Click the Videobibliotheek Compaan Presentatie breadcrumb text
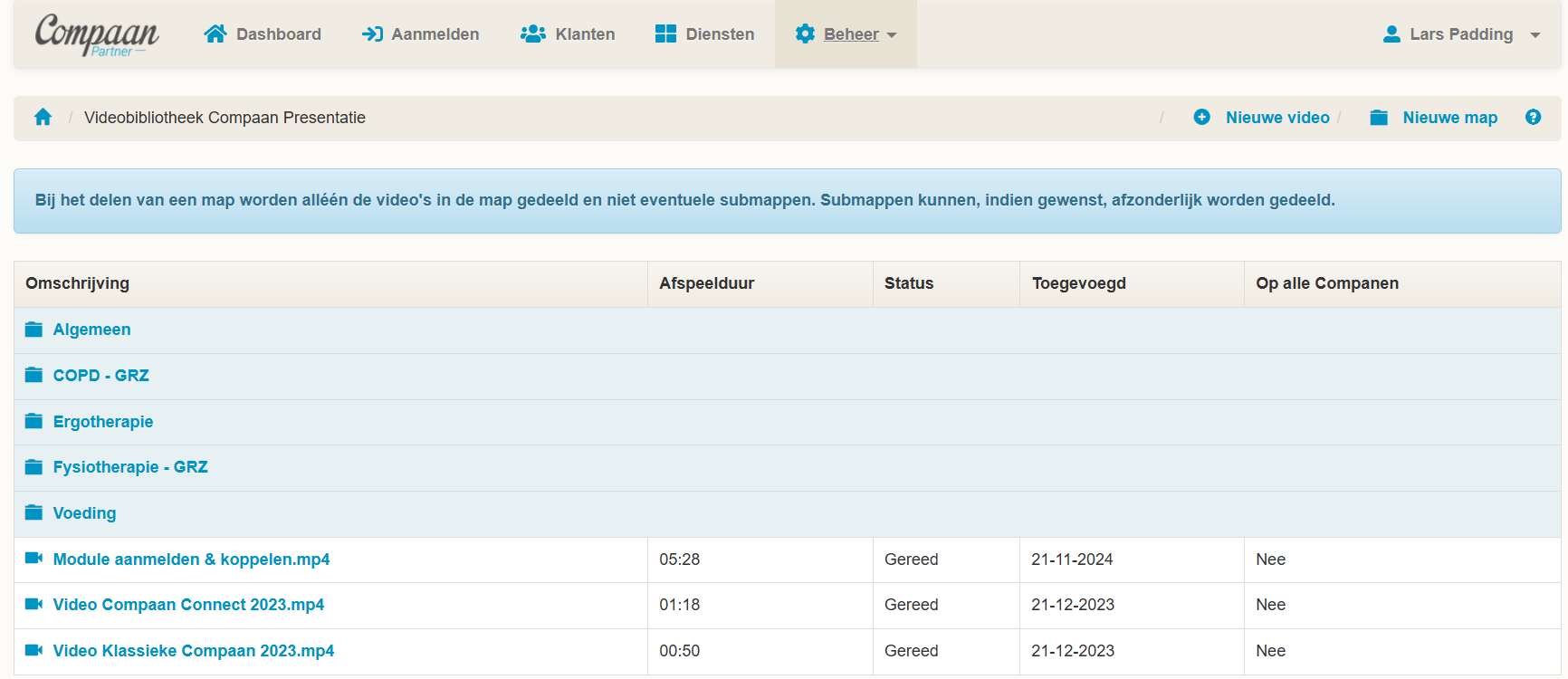 pyautogui.click(x=225, y=118)
